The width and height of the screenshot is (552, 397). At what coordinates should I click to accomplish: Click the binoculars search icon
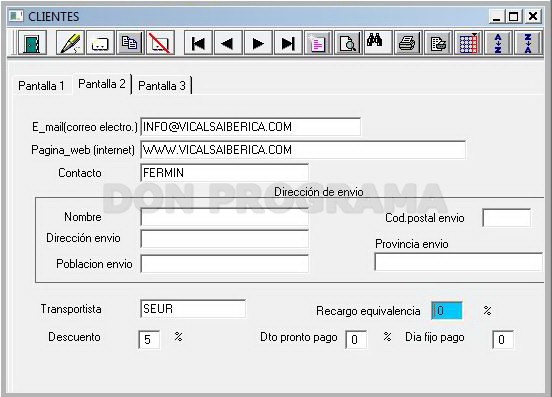click(x=378, y=43)
